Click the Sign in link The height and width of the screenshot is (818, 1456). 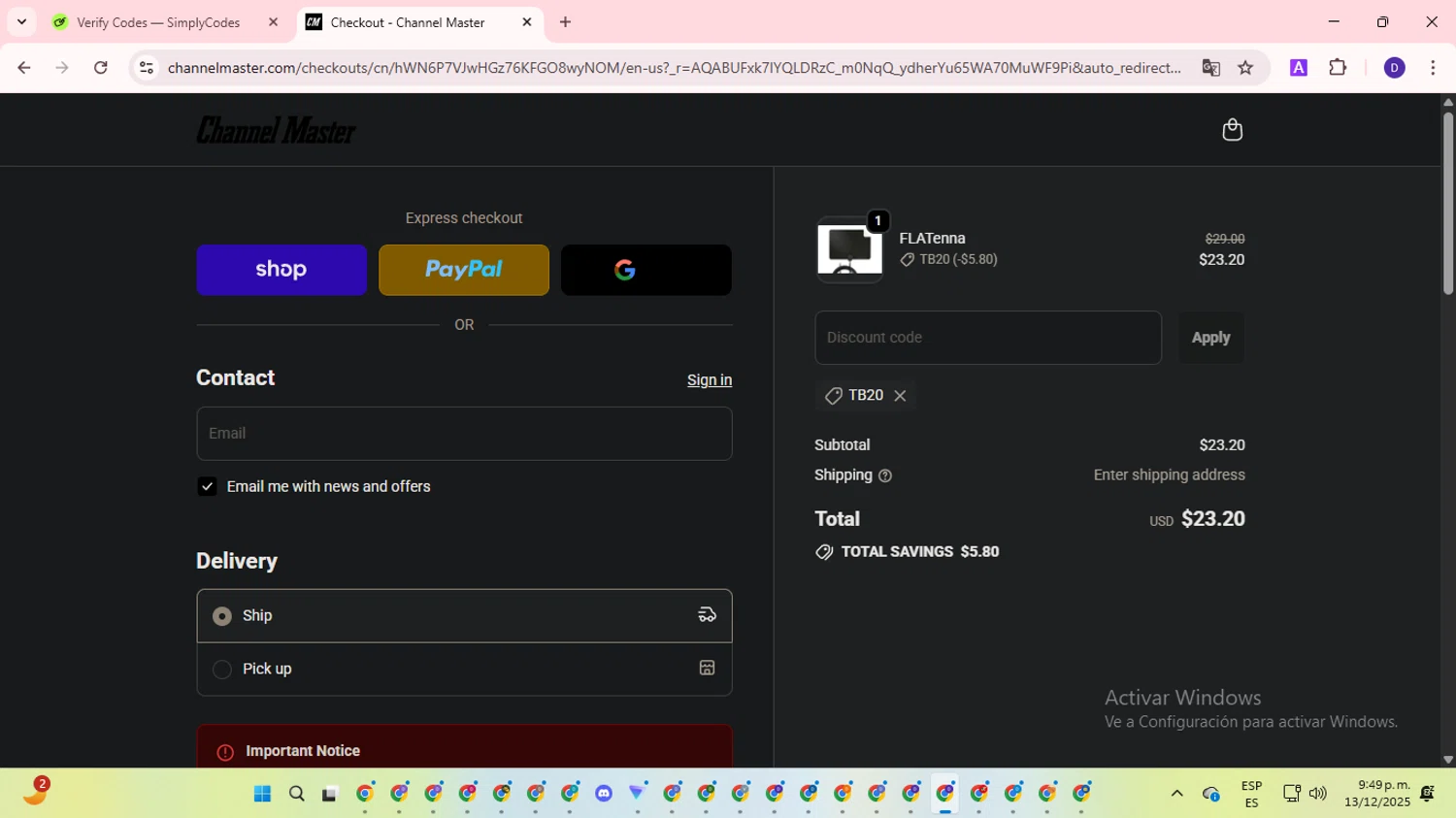pos(710,380)
